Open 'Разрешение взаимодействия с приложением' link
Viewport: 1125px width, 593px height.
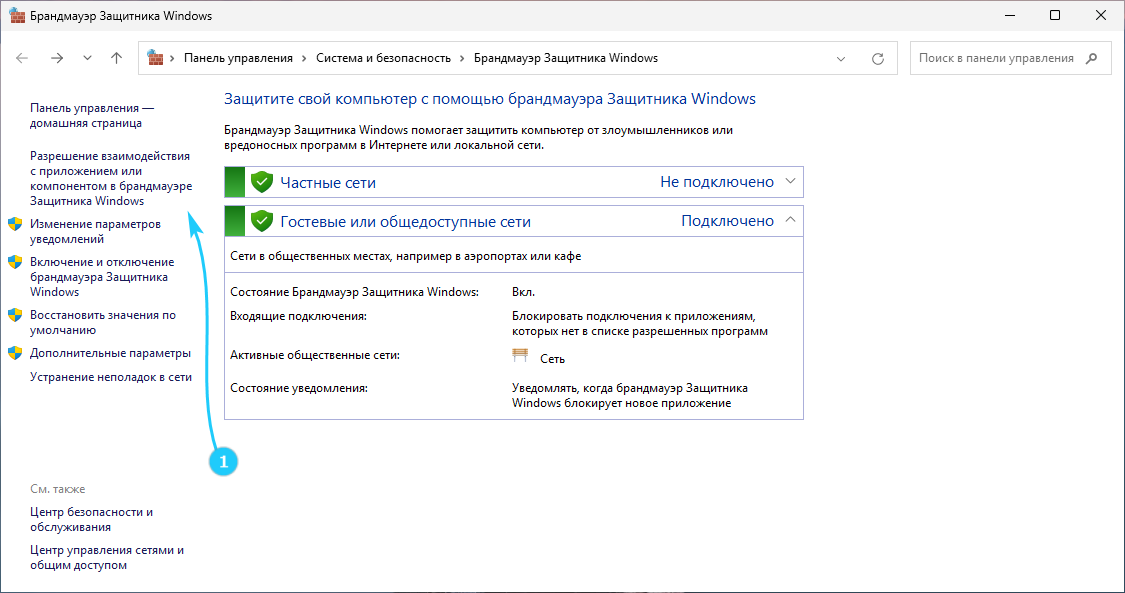pyautogui.click(x=111, y=179)
